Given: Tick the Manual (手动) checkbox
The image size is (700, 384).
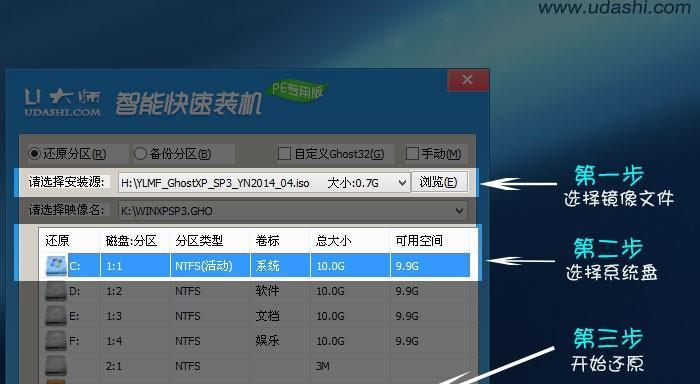Looking at the screenshot, I should pos(412,154).
